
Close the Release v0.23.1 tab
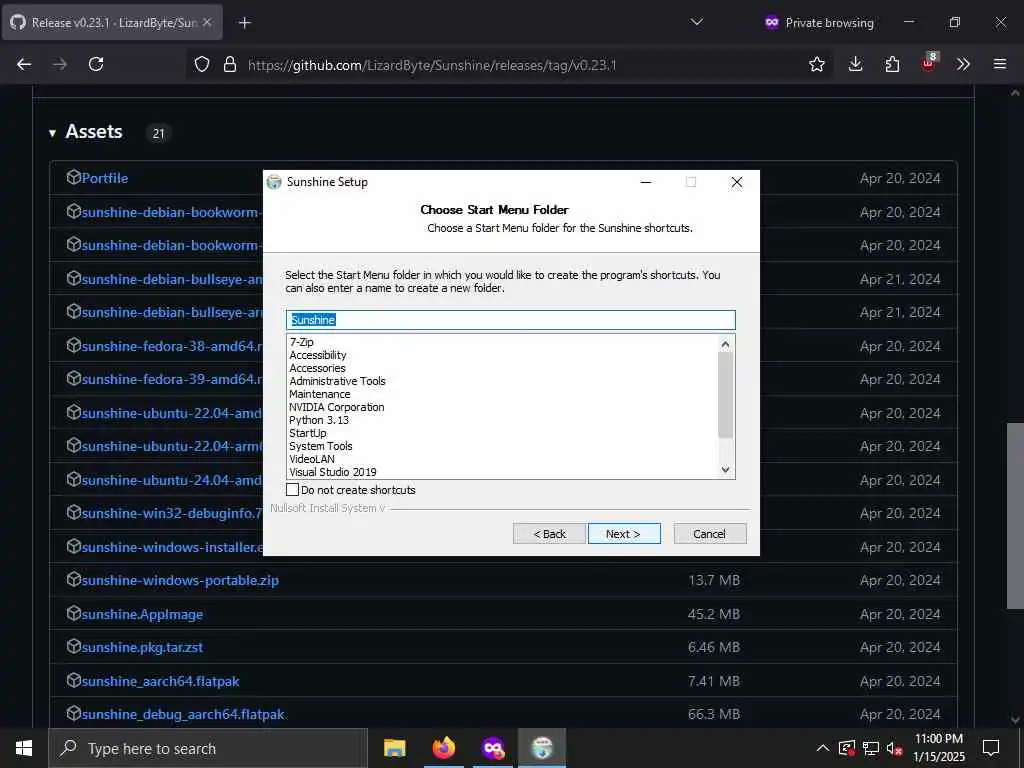pyautogui.click(x=207, y=22)
